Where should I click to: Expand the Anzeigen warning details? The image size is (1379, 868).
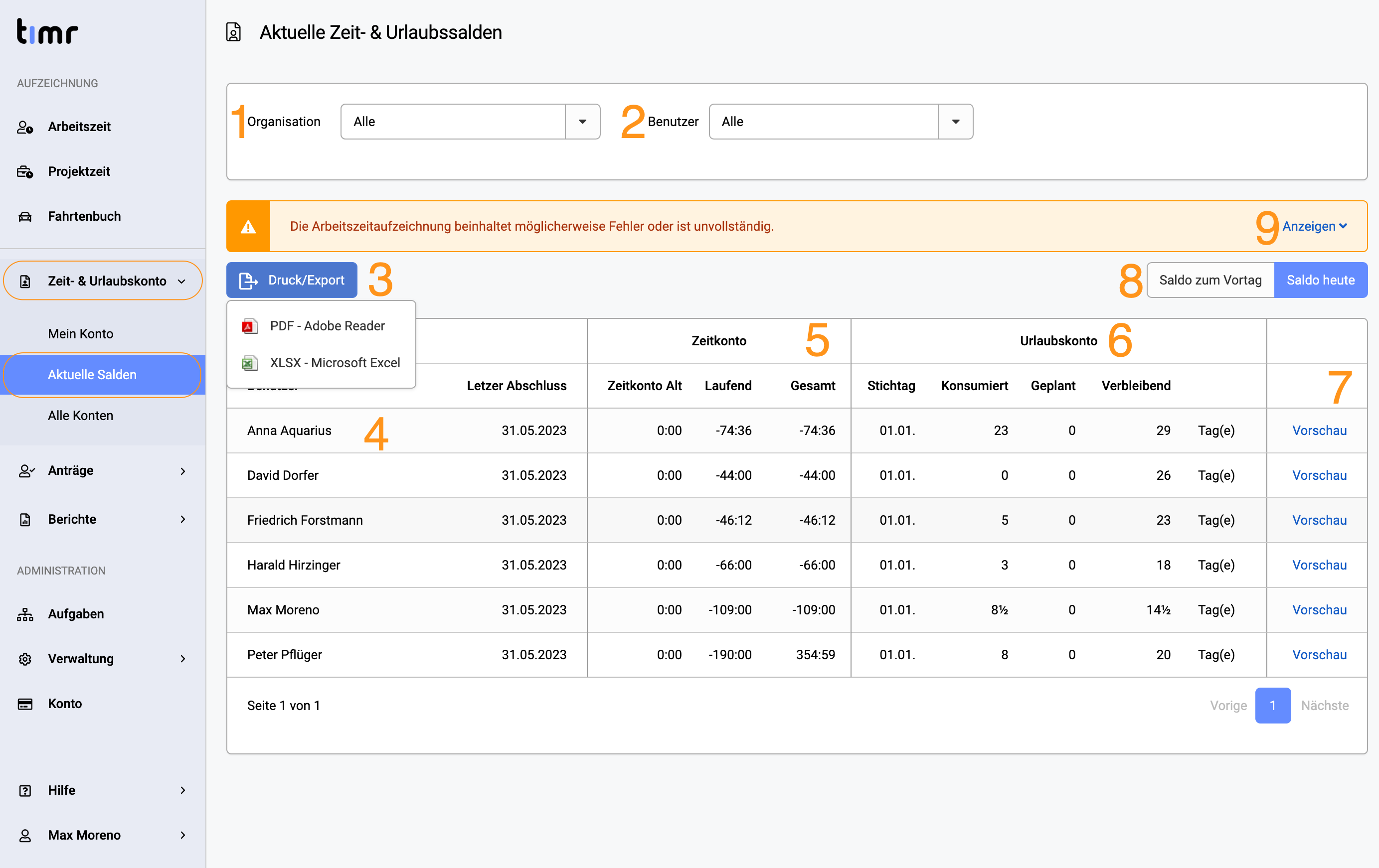tap(1314, 227)
